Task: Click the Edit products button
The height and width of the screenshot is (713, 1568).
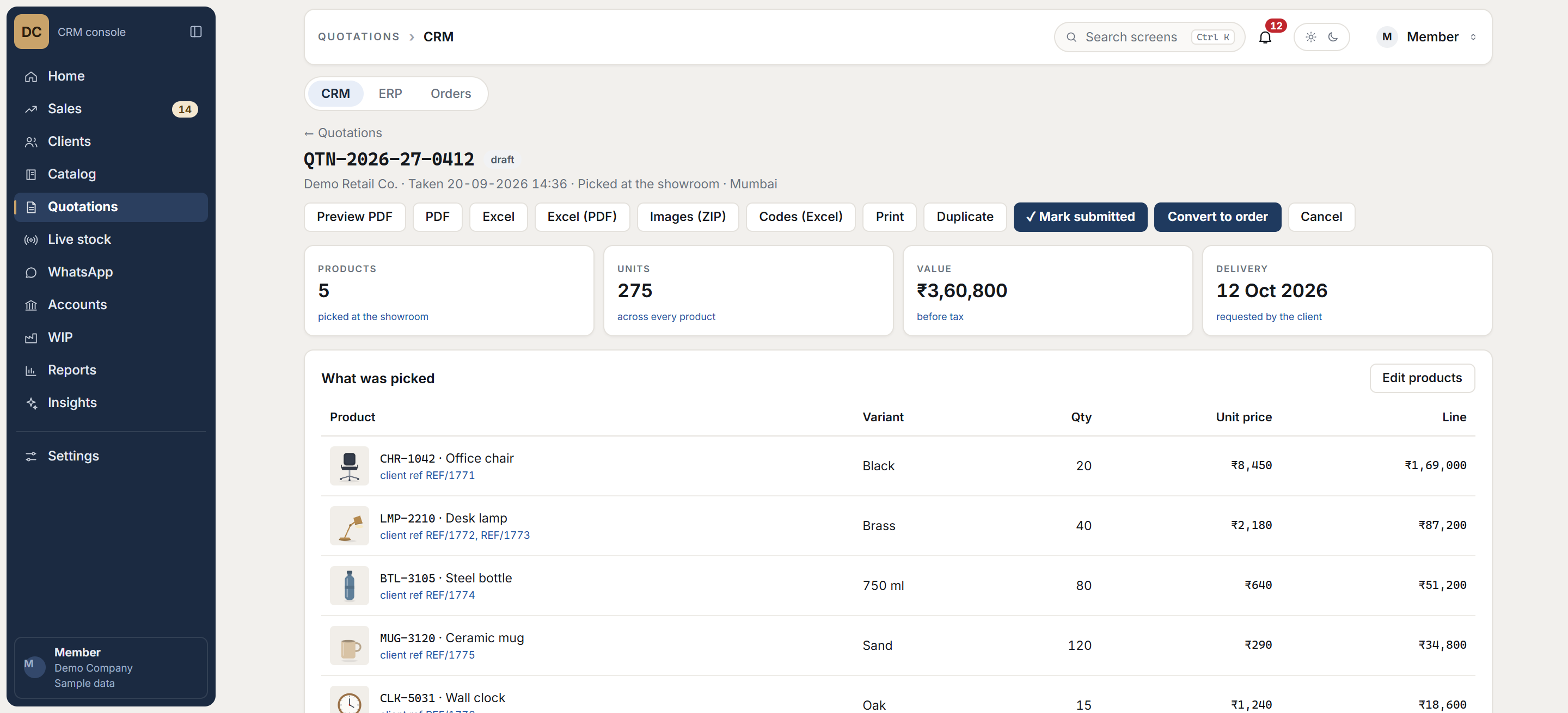Action: 1422,378
